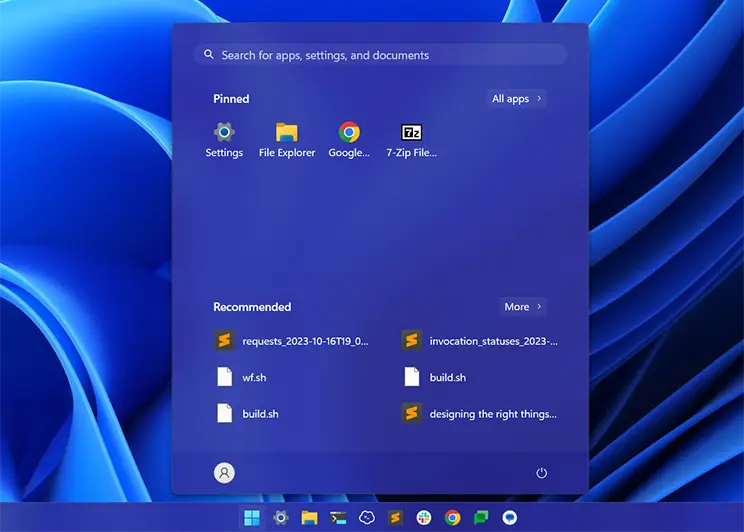The height and width of the screenshot is (532, 744).
Task: Expand More recommended items
Action: 524,307
